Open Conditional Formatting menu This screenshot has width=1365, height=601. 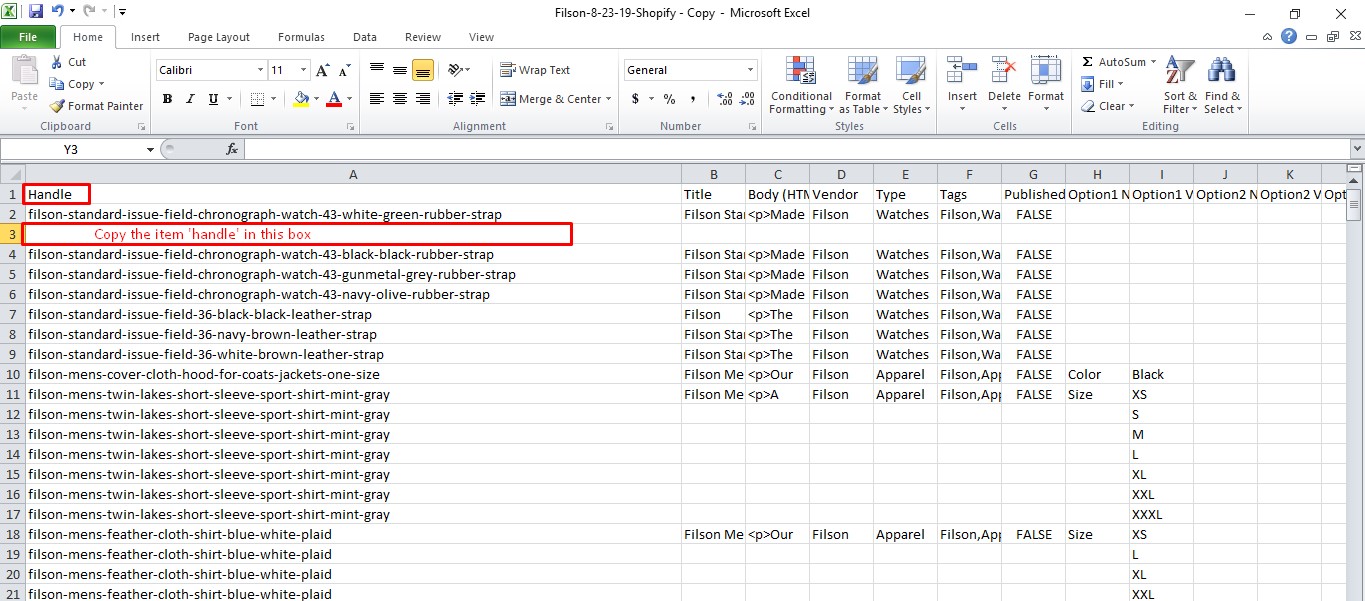(x=801, y=86)
